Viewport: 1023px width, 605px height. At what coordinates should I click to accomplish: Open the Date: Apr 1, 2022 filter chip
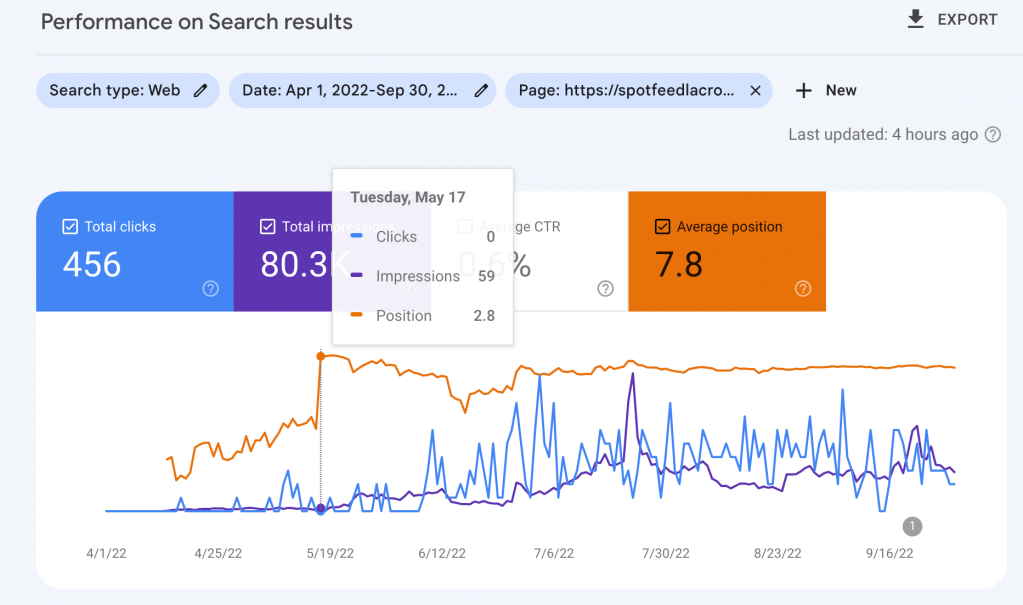[350, 90]
